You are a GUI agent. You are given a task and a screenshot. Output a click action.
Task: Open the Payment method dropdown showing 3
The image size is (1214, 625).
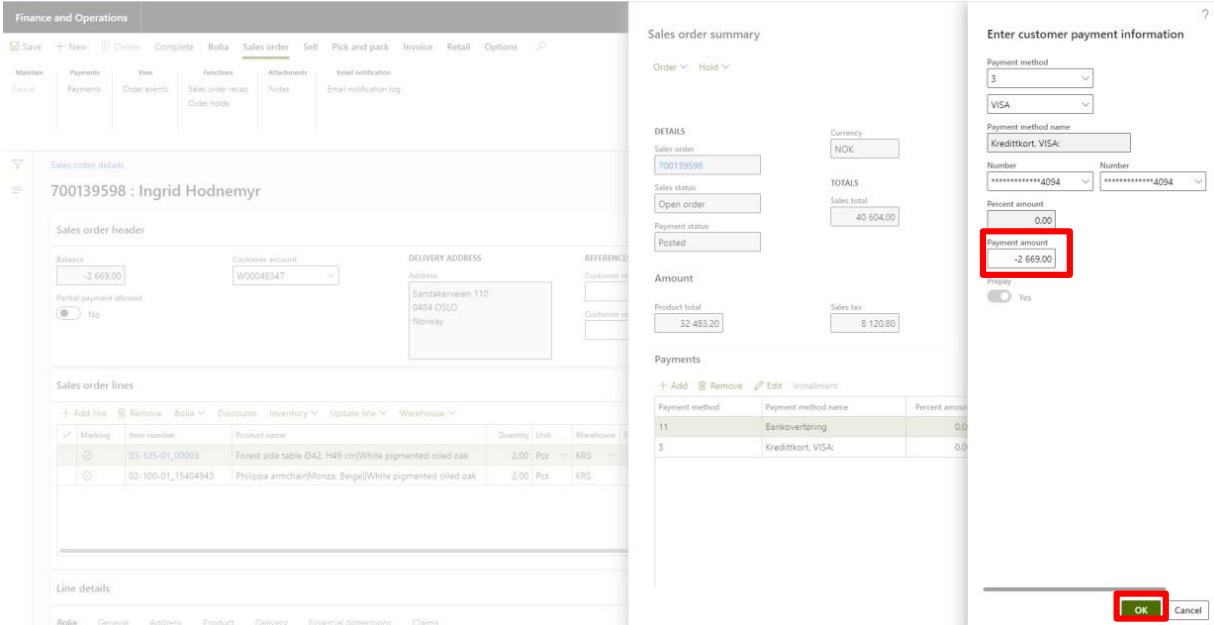[1039, 78]
